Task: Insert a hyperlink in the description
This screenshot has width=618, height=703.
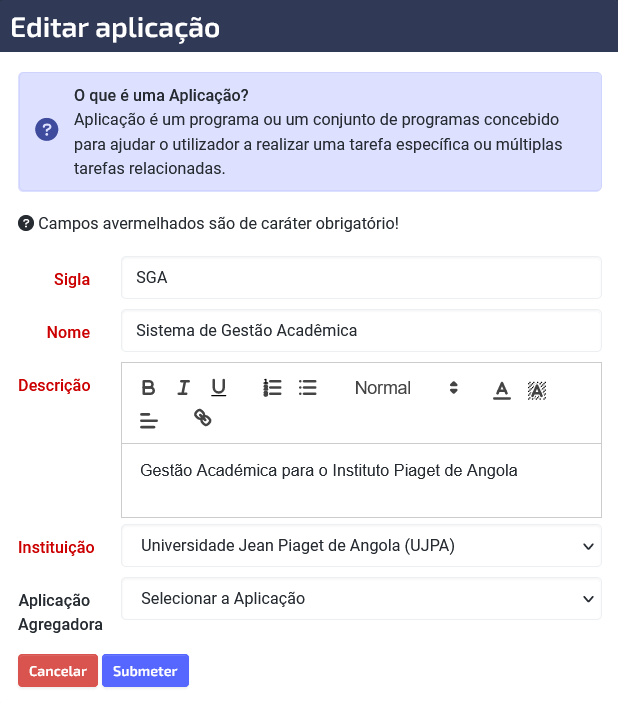Action: pos(203,418)
